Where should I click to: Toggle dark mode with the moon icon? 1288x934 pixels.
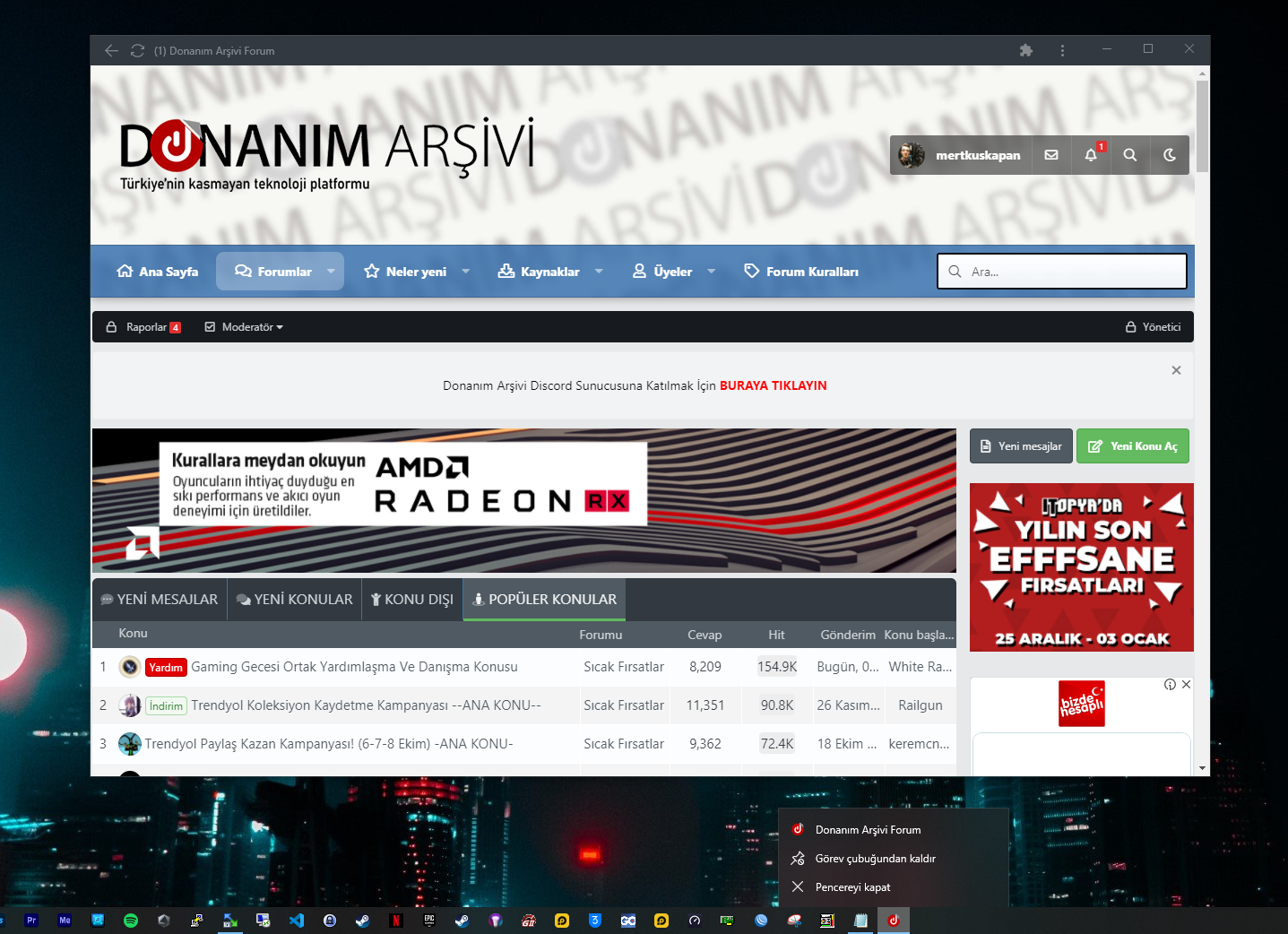coord(1170,155)
